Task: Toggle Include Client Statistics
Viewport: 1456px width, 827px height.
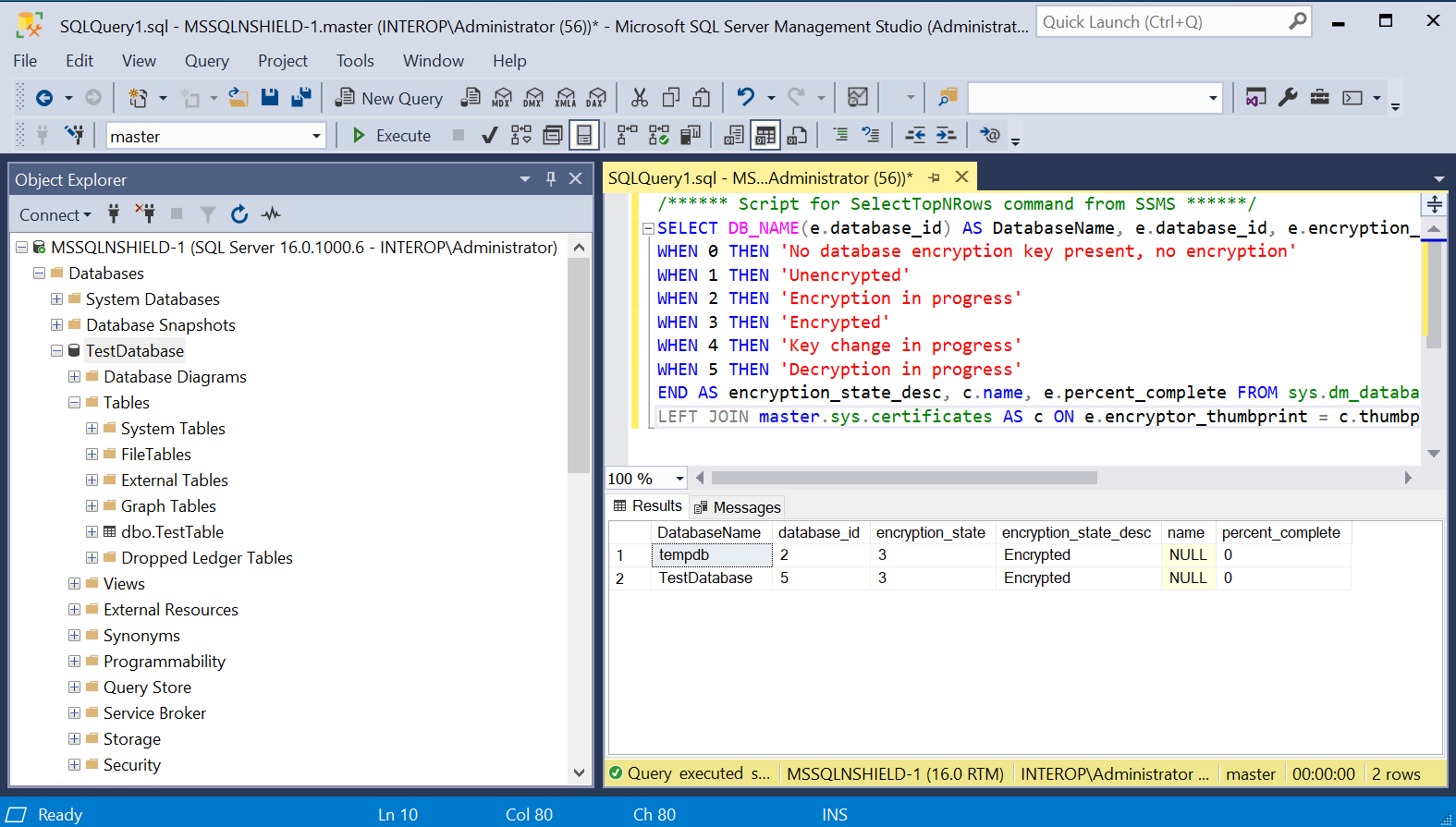Action: click(x=690, y=136)
